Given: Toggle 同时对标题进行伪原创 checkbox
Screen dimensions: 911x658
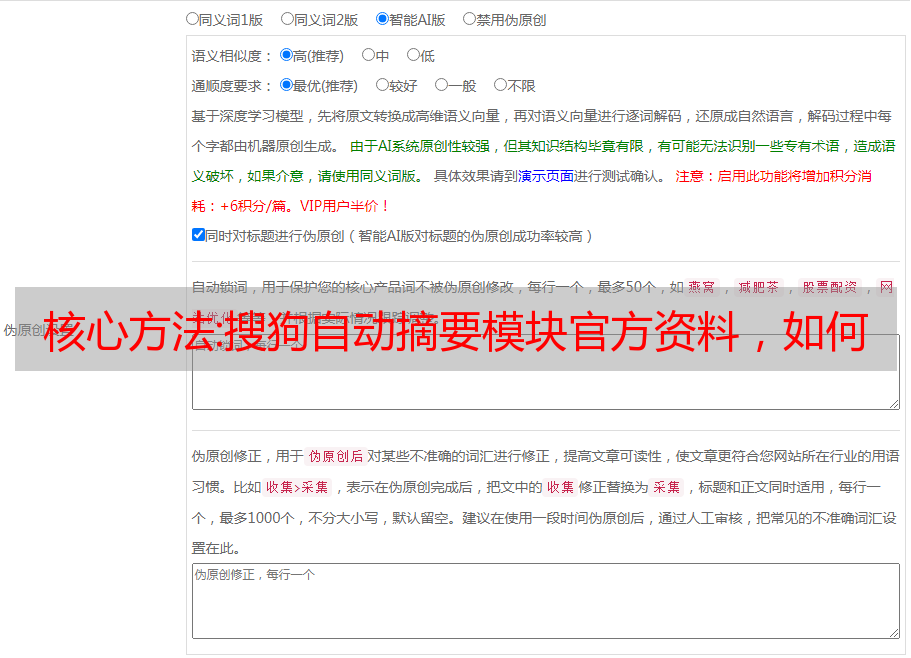Looking at the screenshot, I should pyautogui.click(x=198, y=235).
